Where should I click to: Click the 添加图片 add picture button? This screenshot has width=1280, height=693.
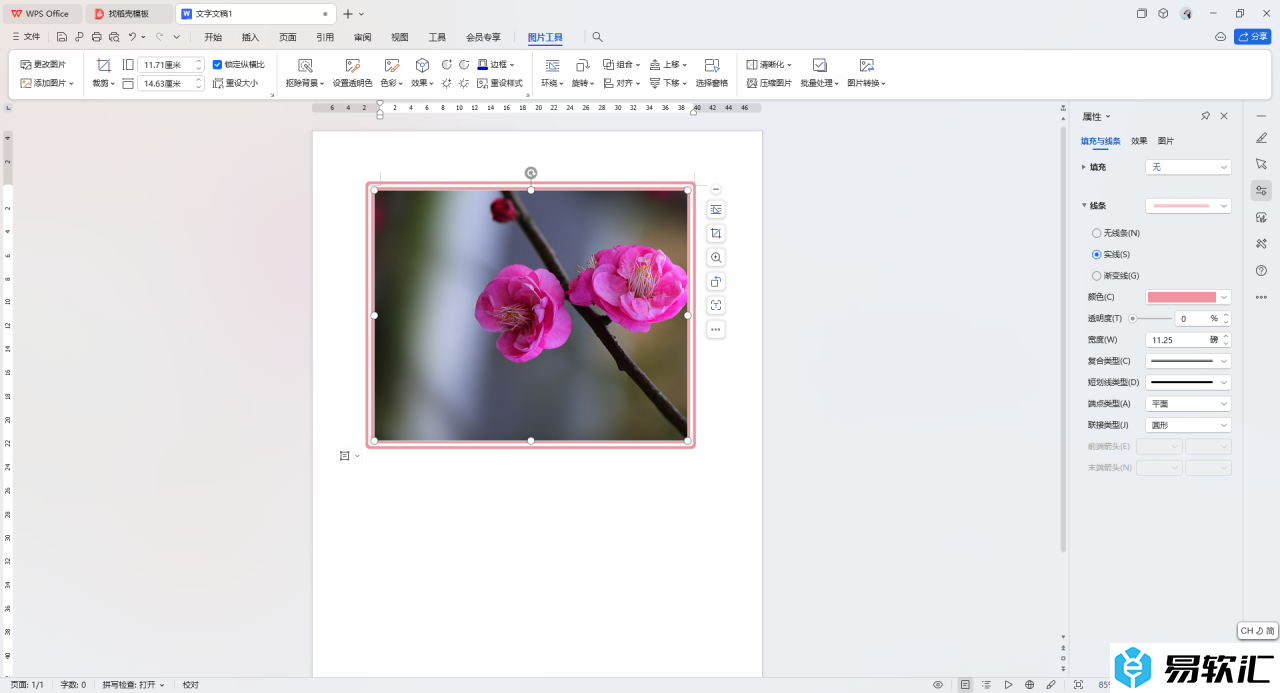[46, 83]
